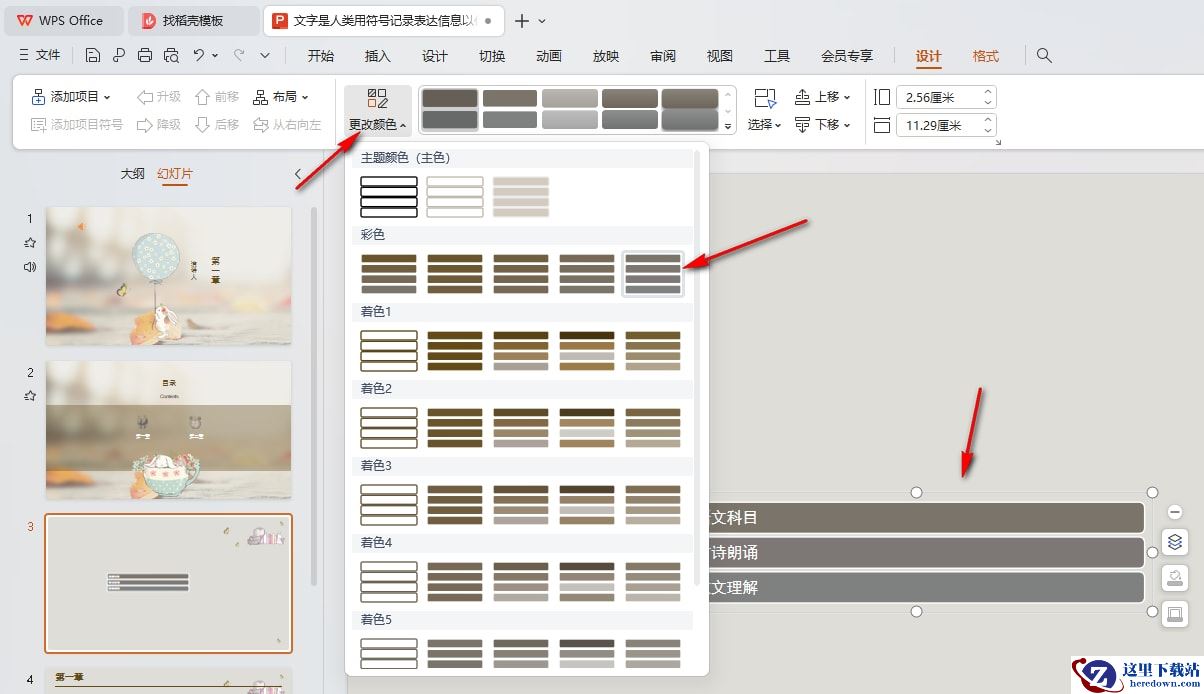Click 前移 move forward button

pos(217,97)
